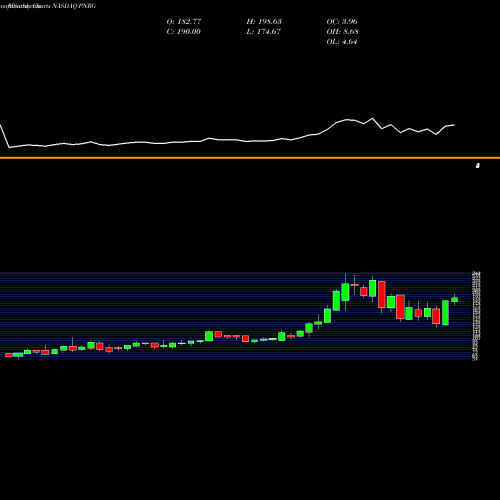Select the OL: 4.64 readout
The image size is (500, 500).
pos(342,42)
